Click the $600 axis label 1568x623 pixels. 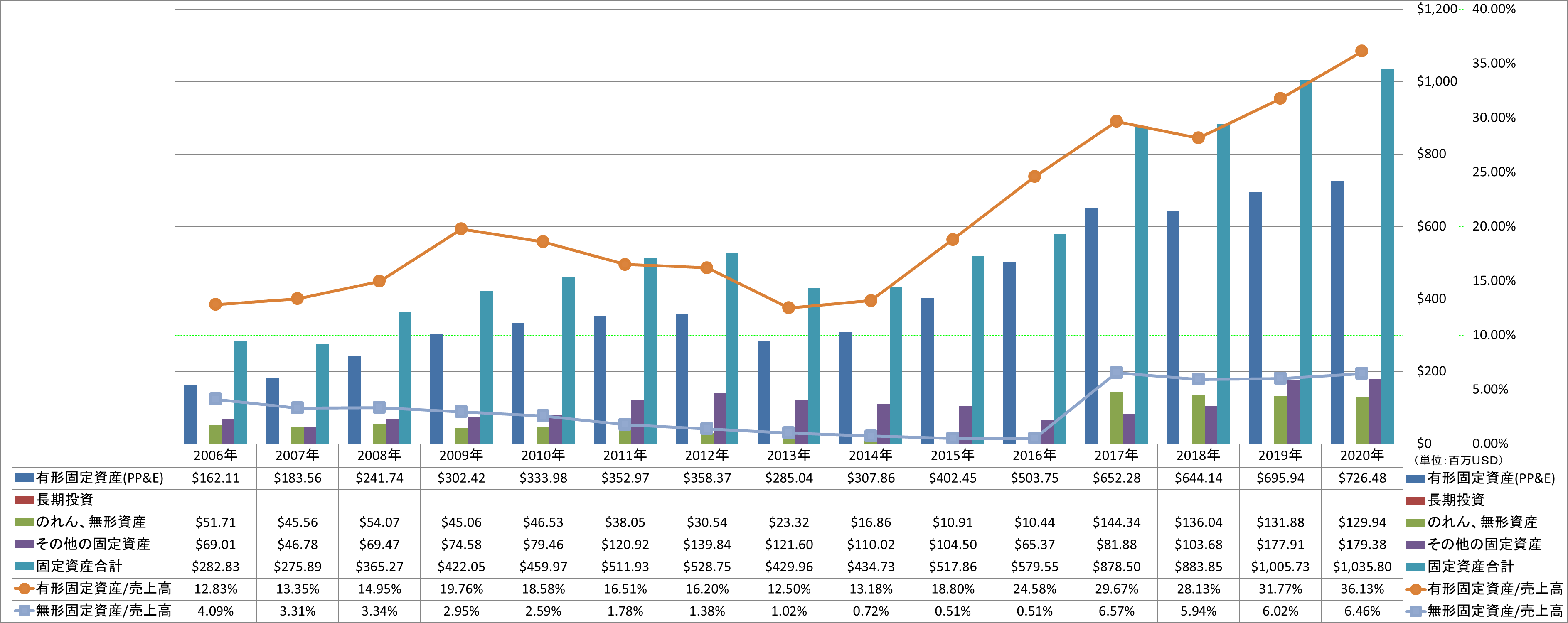pyautogui.click(x=1431, y=226)
